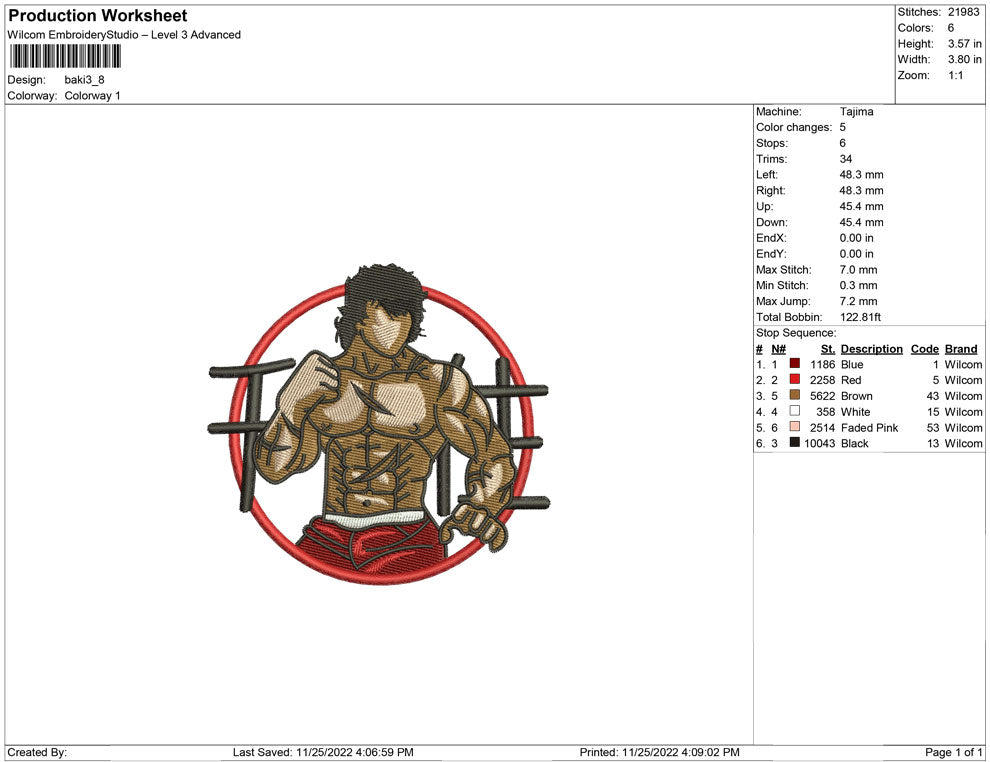Click the Stops value 6
Viewport: 990px width, 762px height.
842,143
